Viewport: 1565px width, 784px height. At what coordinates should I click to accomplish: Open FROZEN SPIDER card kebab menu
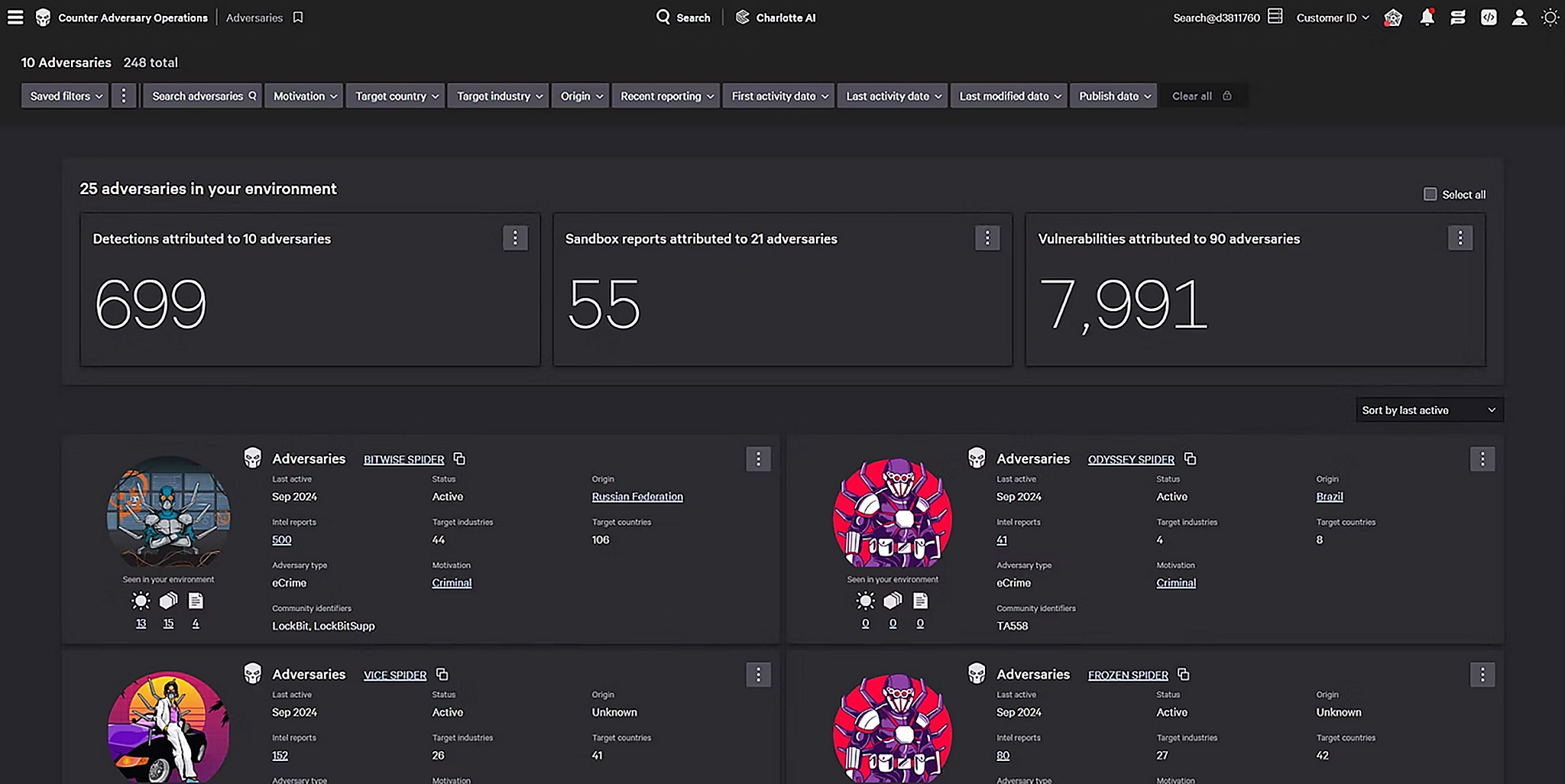point(1482,674)
